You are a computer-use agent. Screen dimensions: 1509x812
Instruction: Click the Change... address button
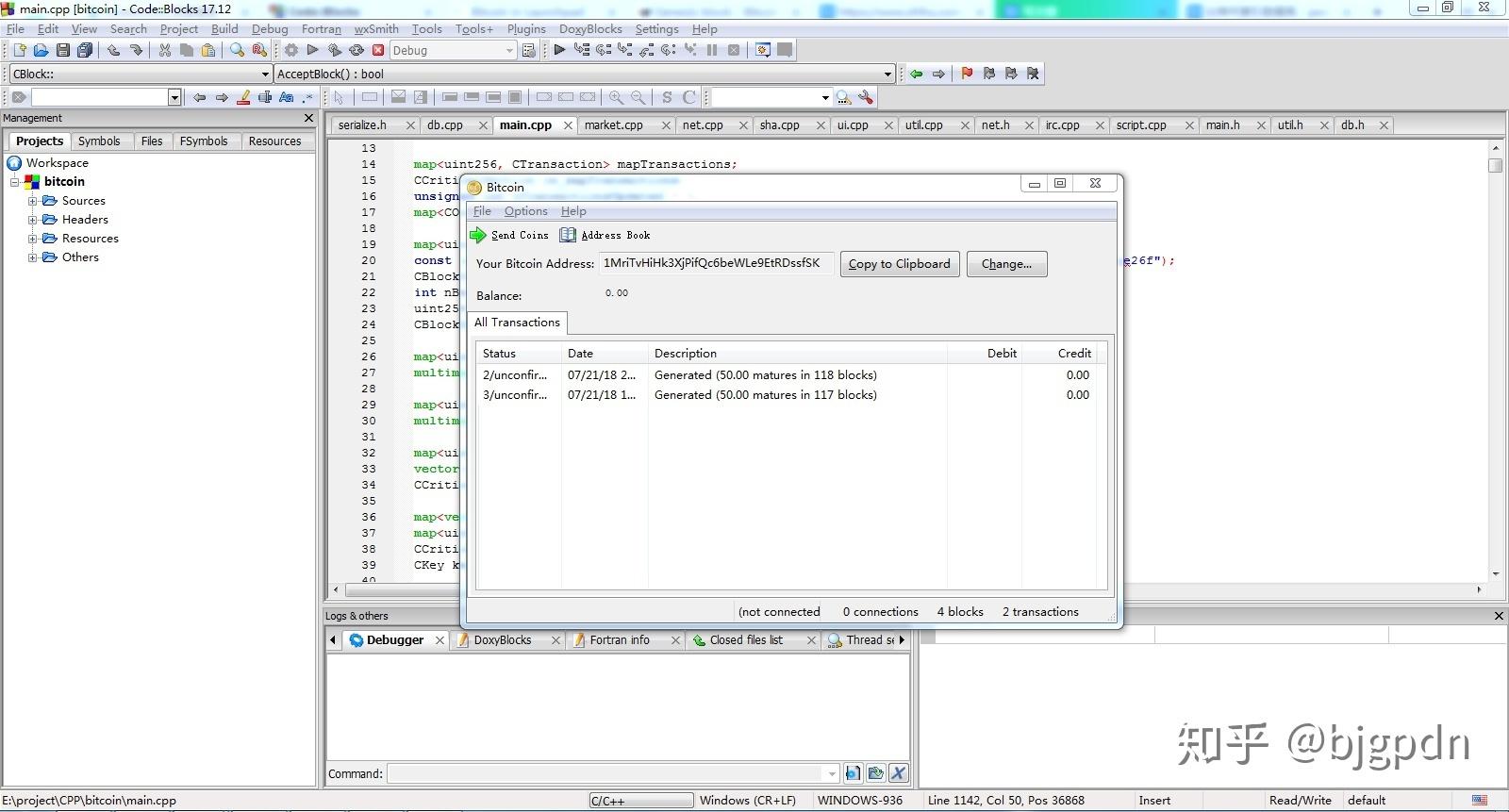[1006, 264]
